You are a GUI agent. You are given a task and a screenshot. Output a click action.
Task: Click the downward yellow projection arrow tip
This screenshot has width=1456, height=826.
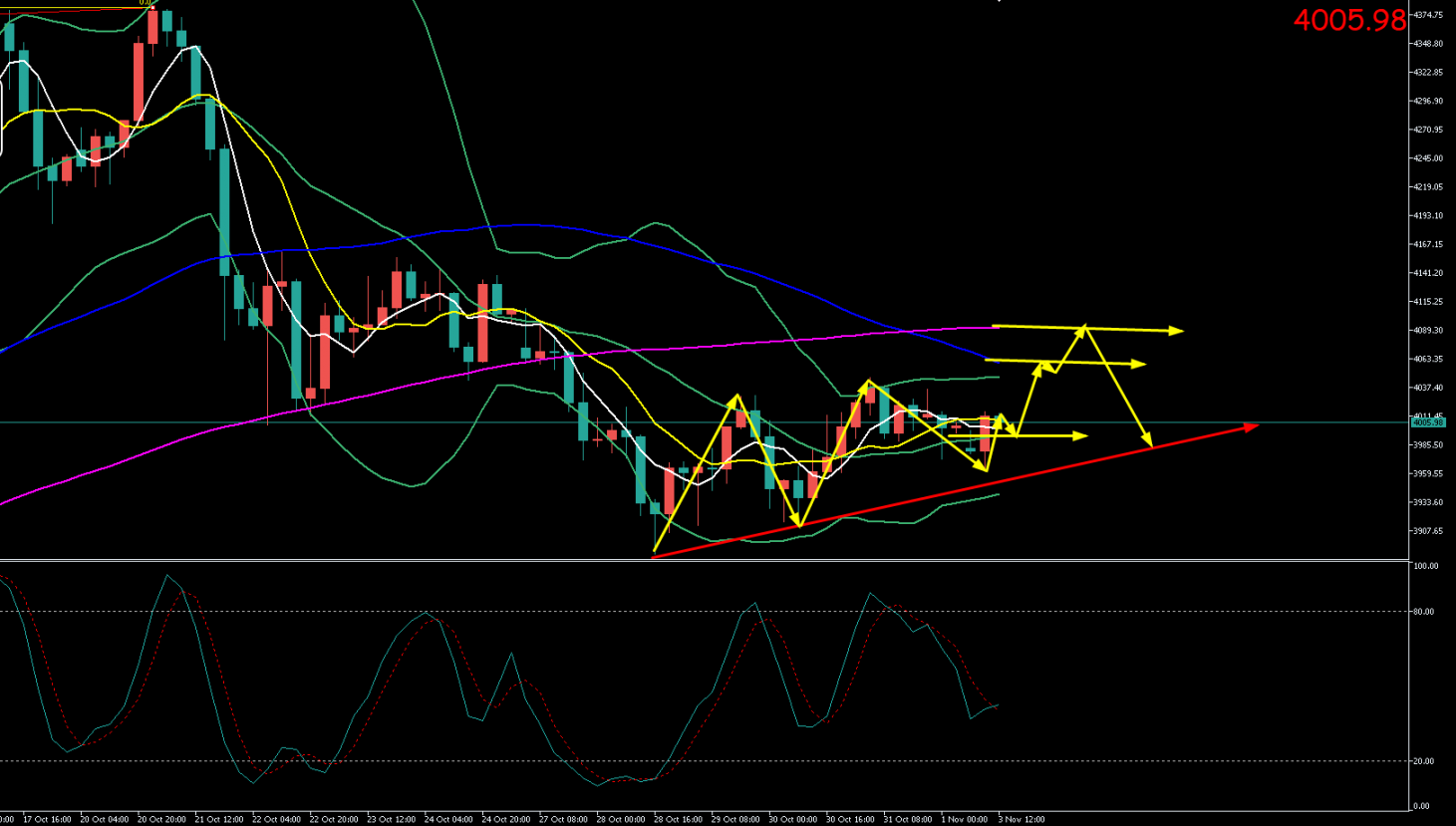[1150, 443]
